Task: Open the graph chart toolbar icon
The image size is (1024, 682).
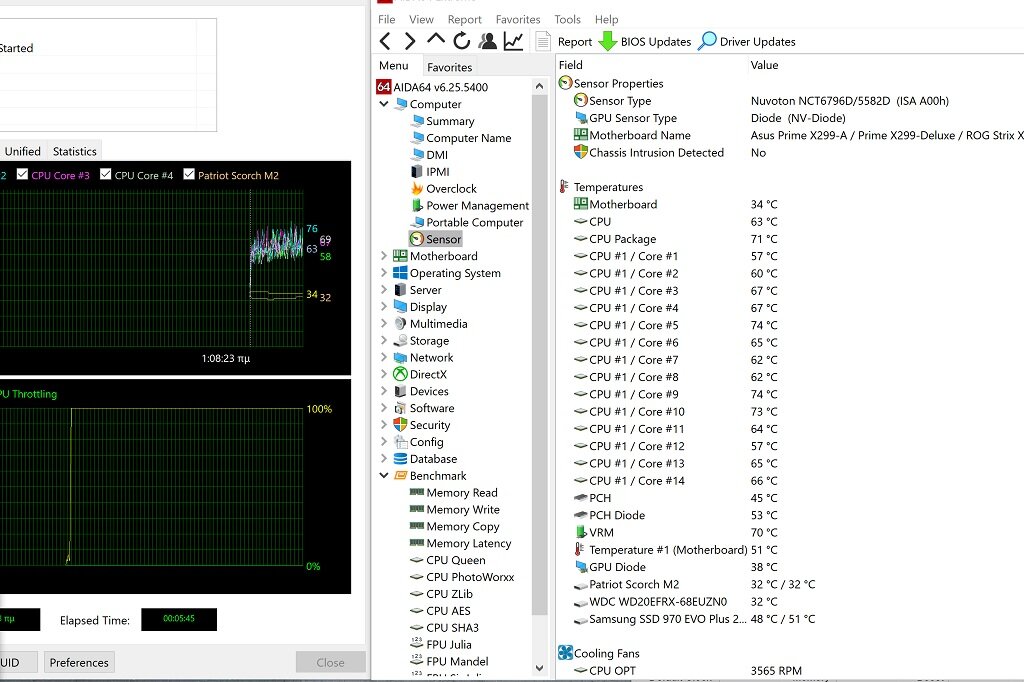Action: [513, 41]
